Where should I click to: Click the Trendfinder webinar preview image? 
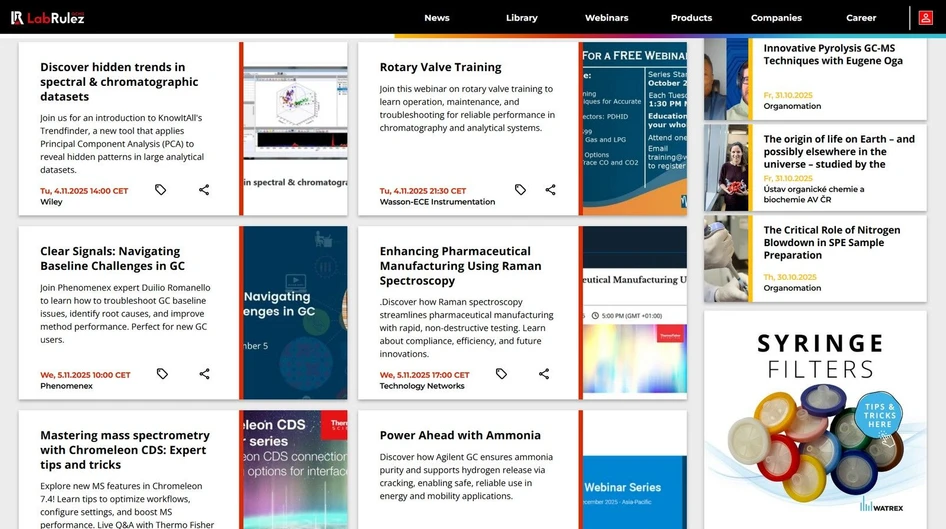point(296,128)
